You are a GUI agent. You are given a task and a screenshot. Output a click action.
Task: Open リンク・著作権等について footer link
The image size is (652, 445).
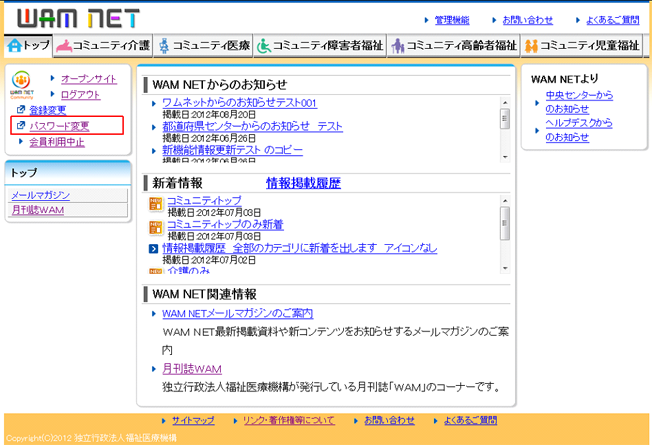pos(289,420)
